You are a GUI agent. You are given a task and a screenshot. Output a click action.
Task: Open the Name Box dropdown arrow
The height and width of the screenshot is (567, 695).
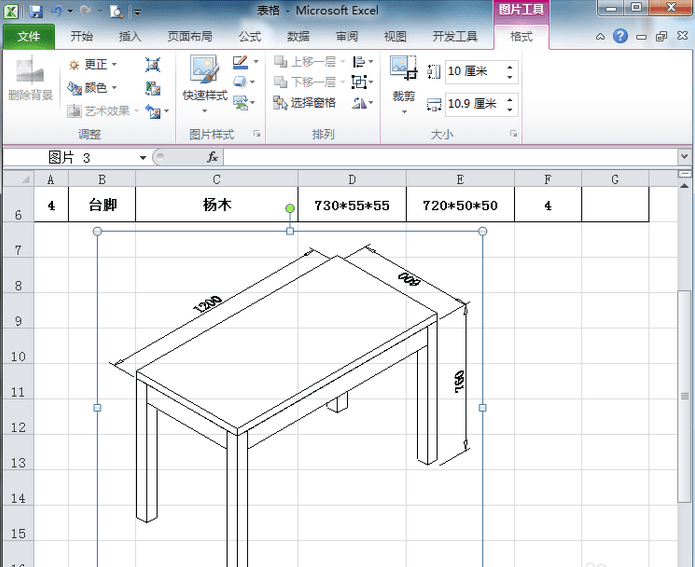(x=143, y=157)
